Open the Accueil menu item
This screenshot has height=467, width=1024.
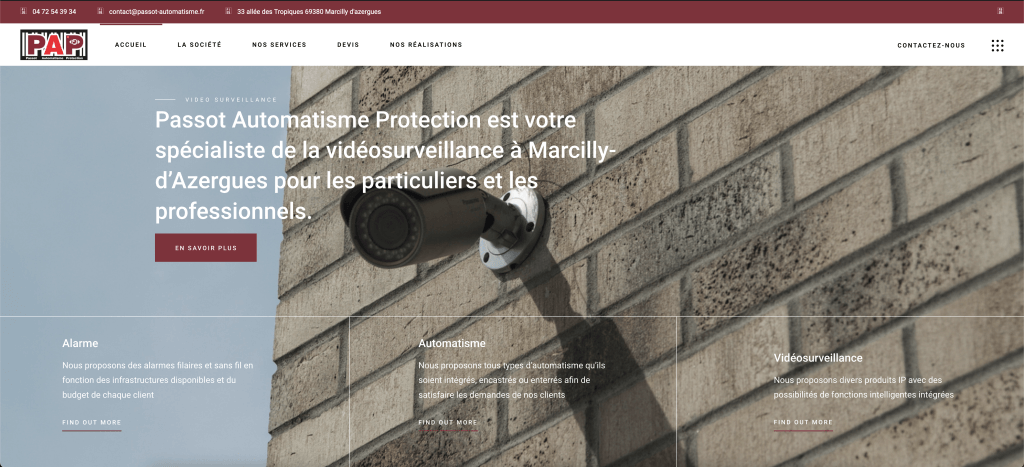click(131, 45)
